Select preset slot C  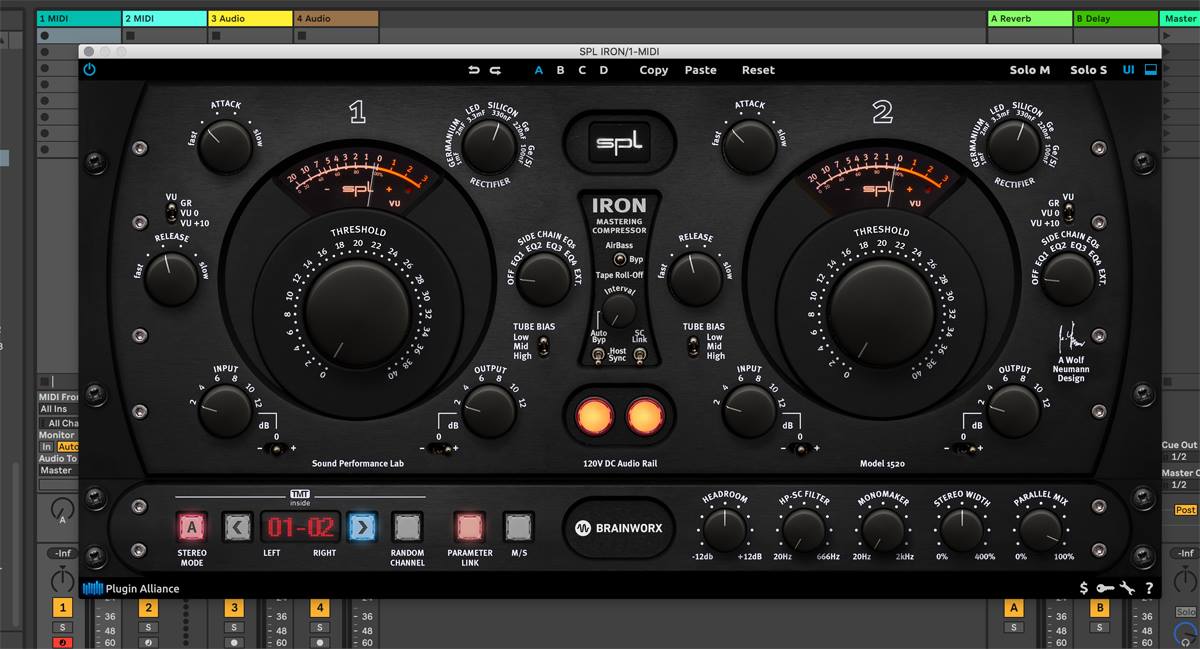point(582,70)
